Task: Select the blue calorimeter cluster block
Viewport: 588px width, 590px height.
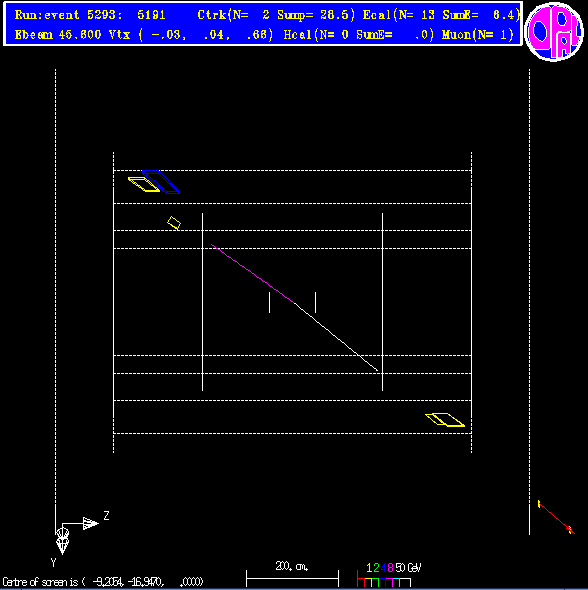Action: (161, 182)
